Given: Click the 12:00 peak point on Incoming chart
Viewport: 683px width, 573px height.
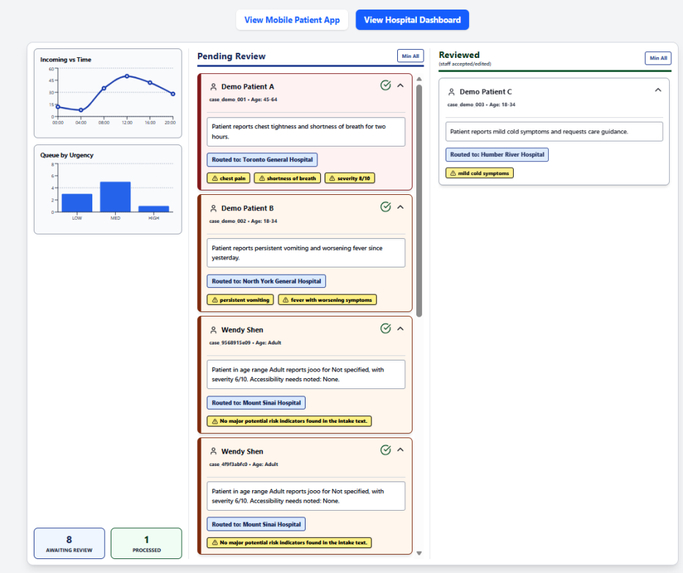Looking at the screenshot, I should click(127, 76).
